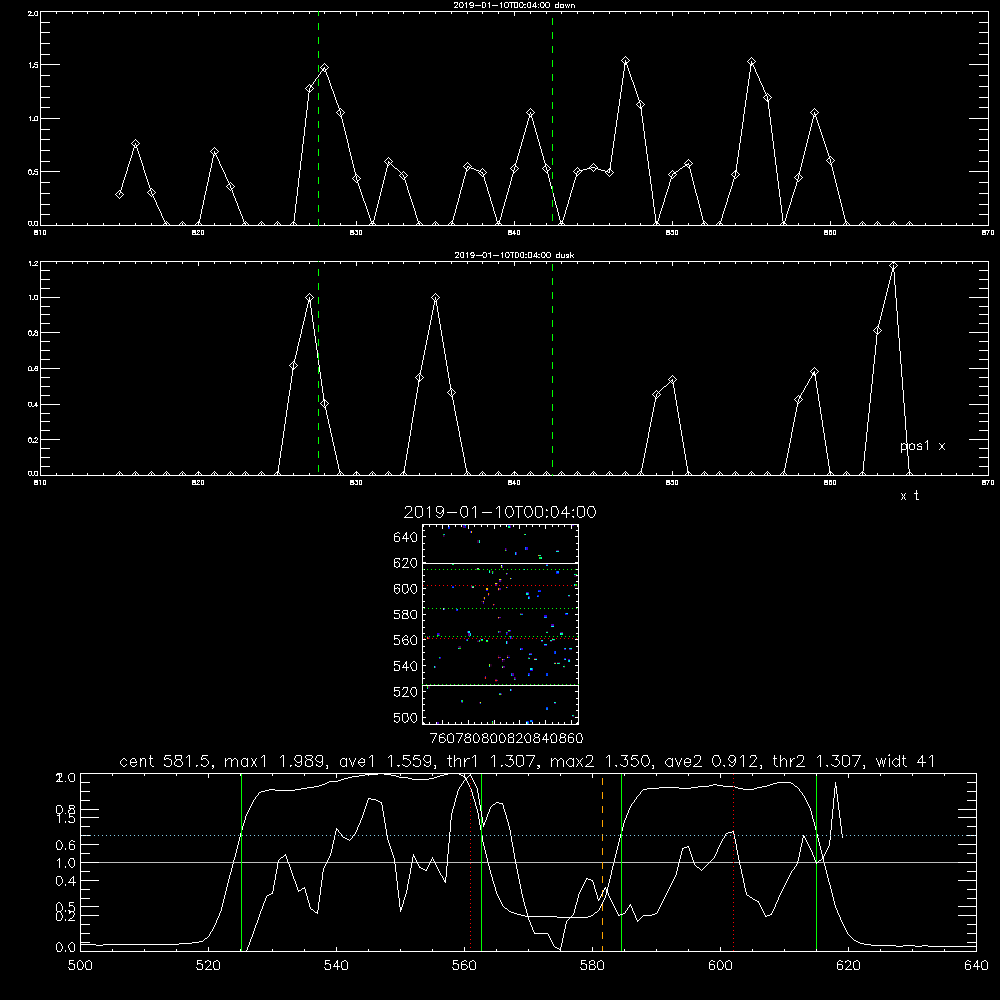Click the '640' x-axis label of the bottom plot
This screenshot has width=1000, height=1000.
pyautogui.click(x=976, y=966)
